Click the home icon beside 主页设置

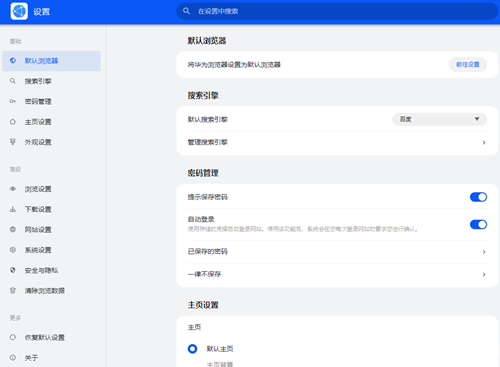(13, 122)
